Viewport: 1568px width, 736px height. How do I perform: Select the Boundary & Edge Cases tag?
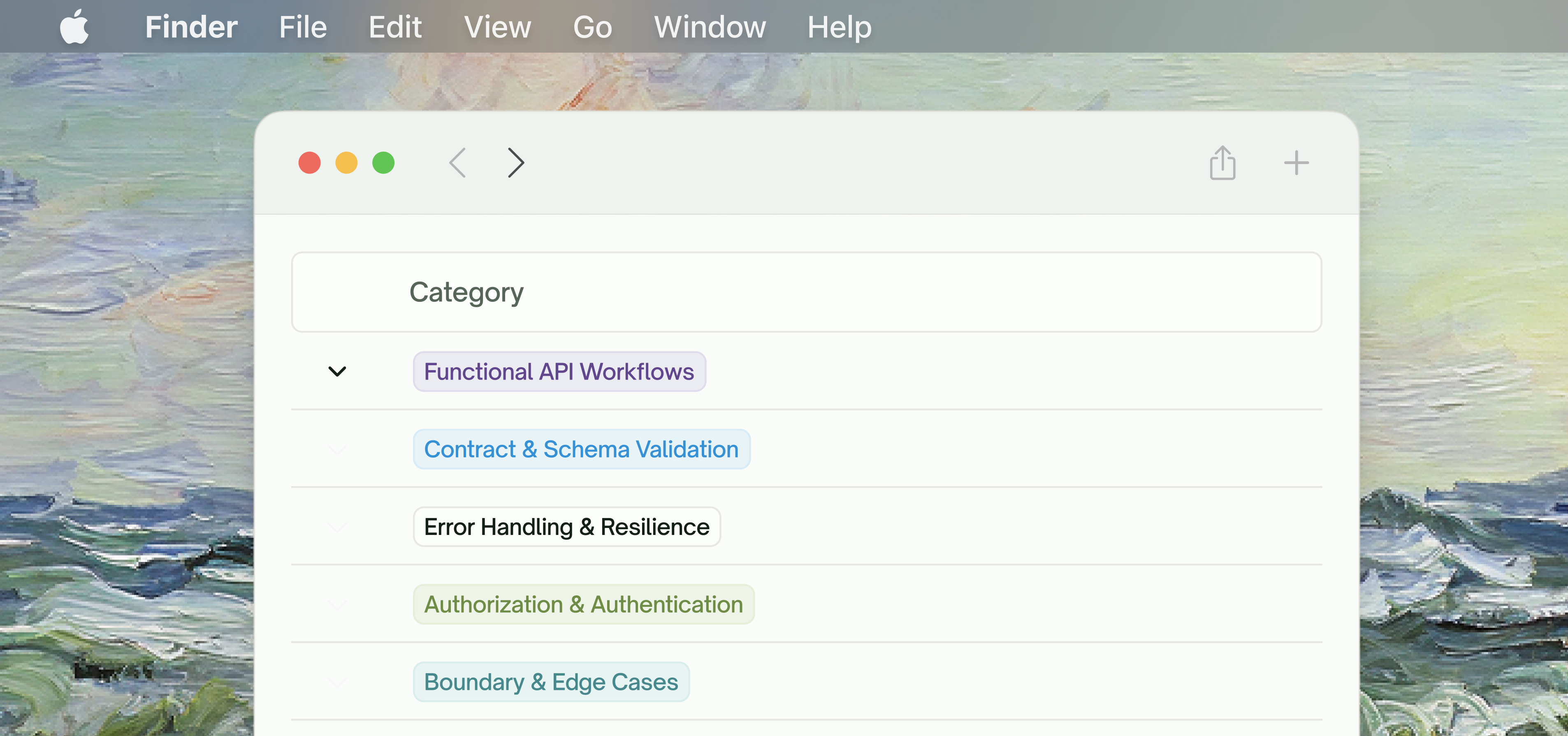click(x=551, y=682)
